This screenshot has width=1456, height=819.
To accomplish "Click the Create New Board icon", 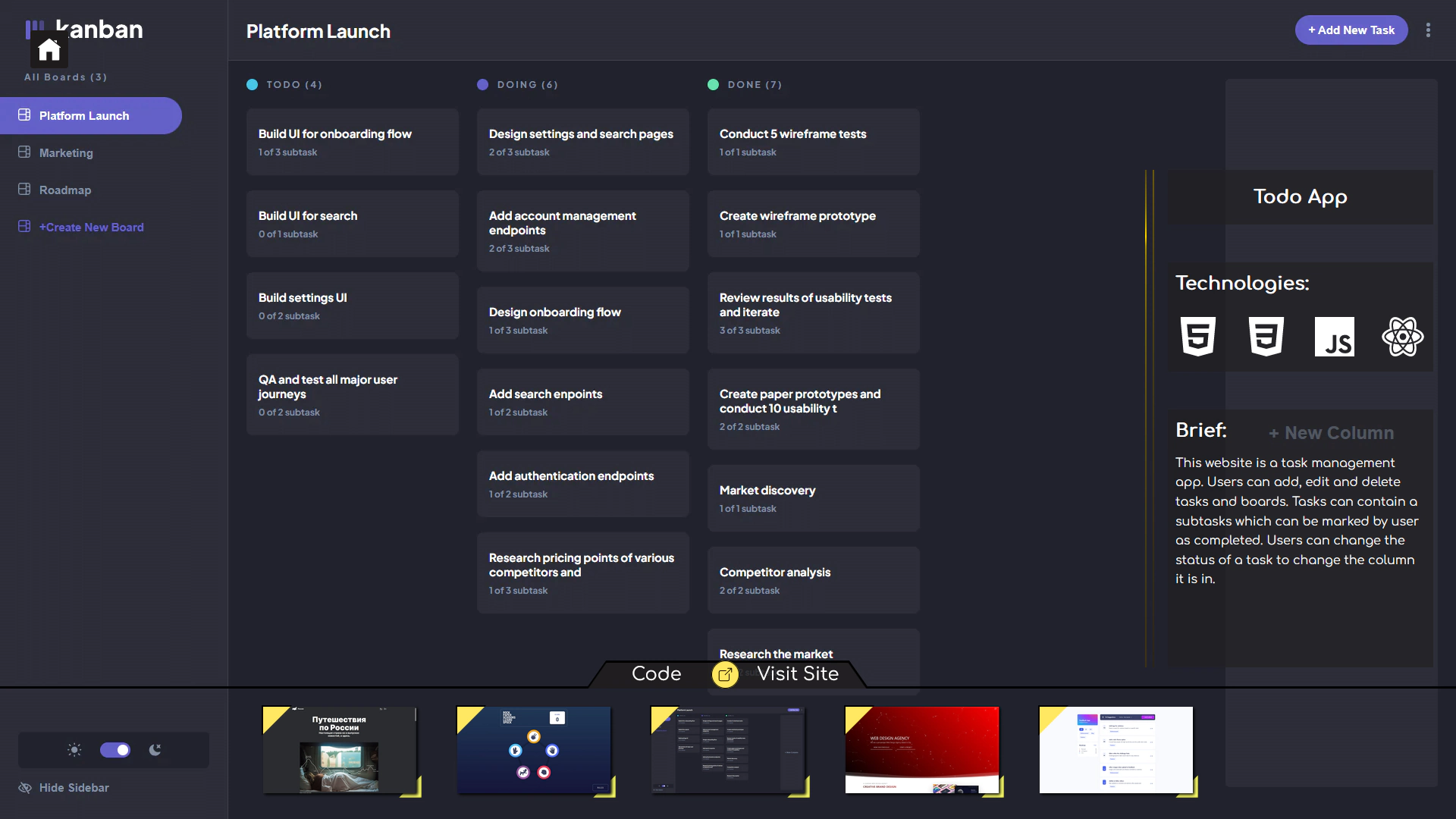I will [24, 227].
